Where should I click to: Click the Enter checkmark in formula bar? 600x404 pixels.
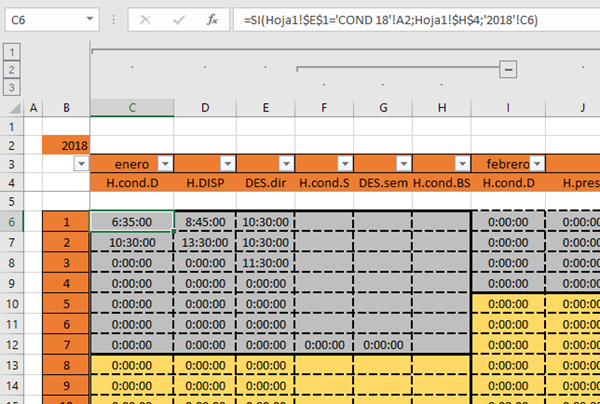[178, 19]
